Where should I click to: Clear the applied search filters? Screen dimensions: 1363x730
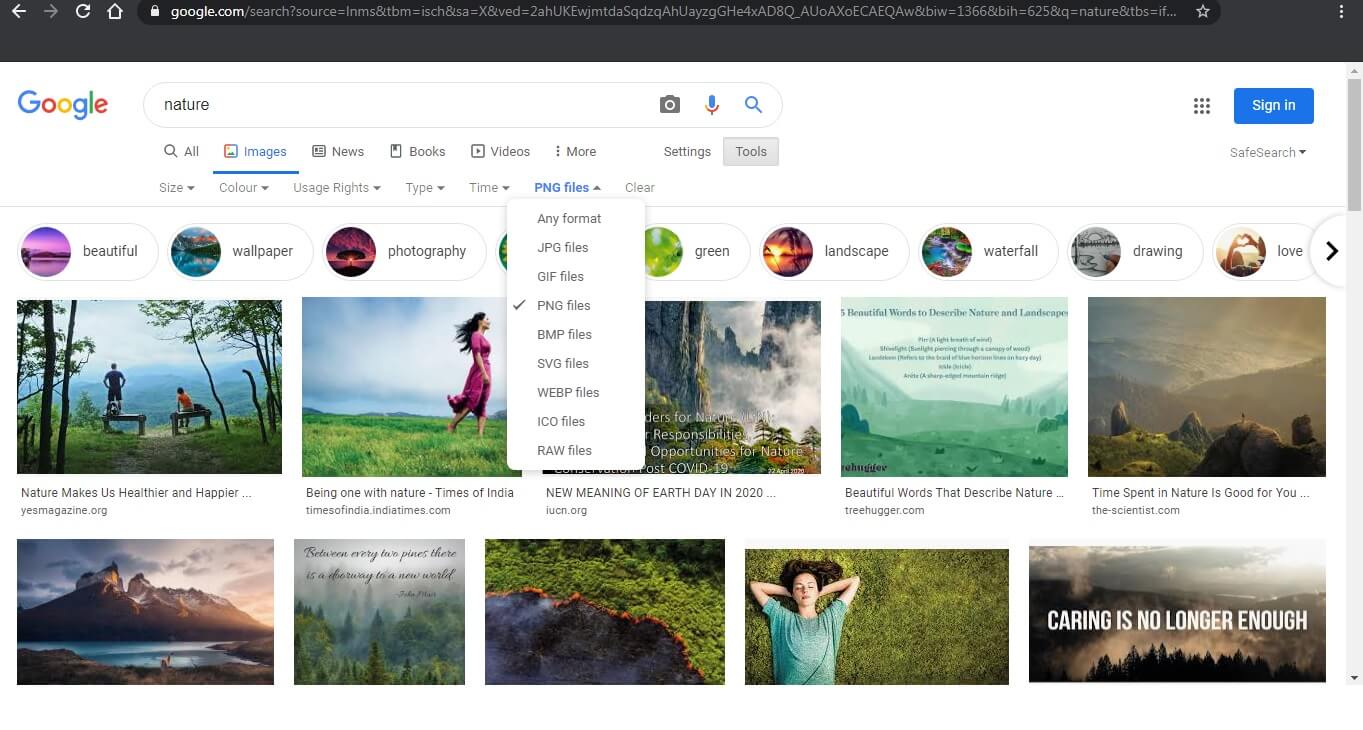click(x=639, y=187)
